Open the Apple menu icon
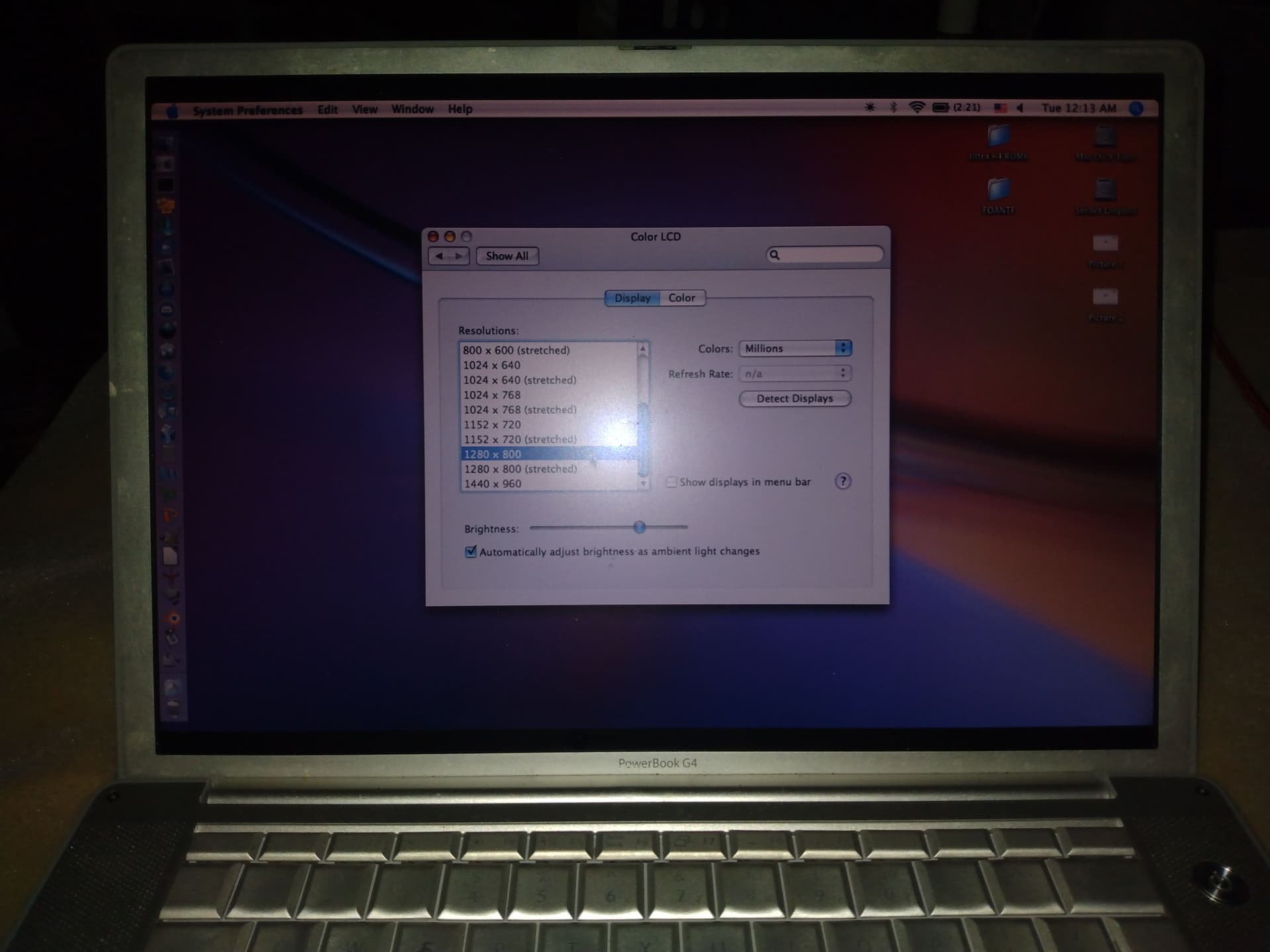 coord(173,111)
